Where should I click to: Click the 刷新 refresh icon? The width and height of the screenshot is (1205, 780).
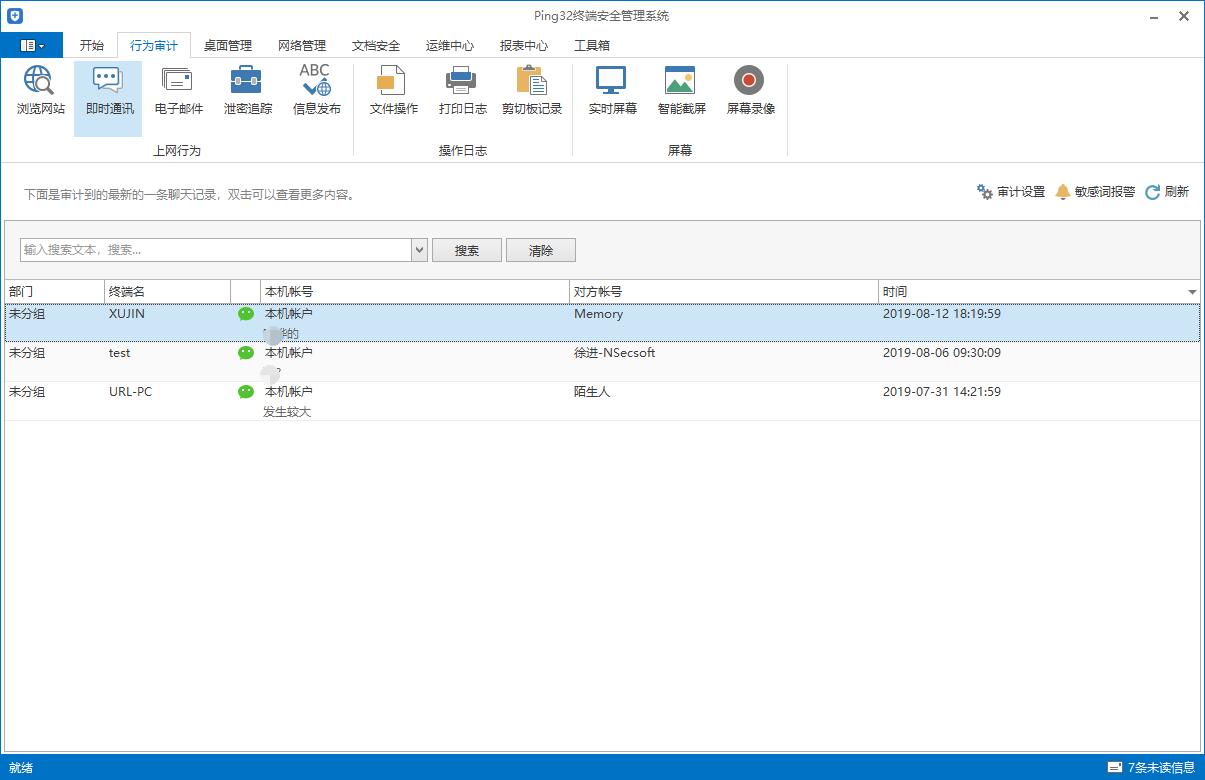coord(1153,192)
